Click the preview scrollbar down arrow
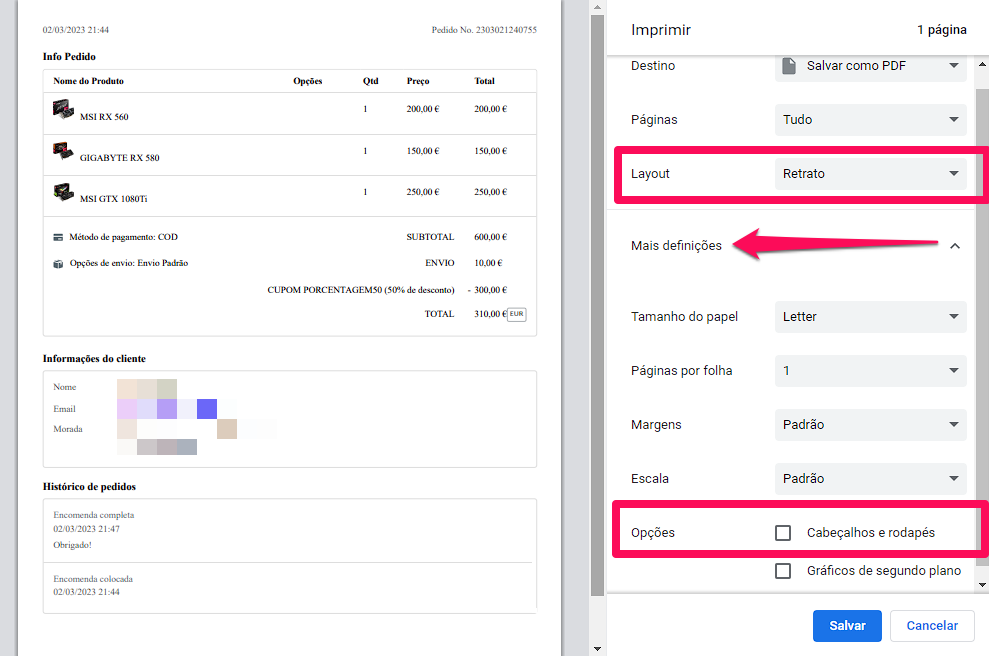The height and width of the screenshot is (656, 989). [x=597, y=648]
